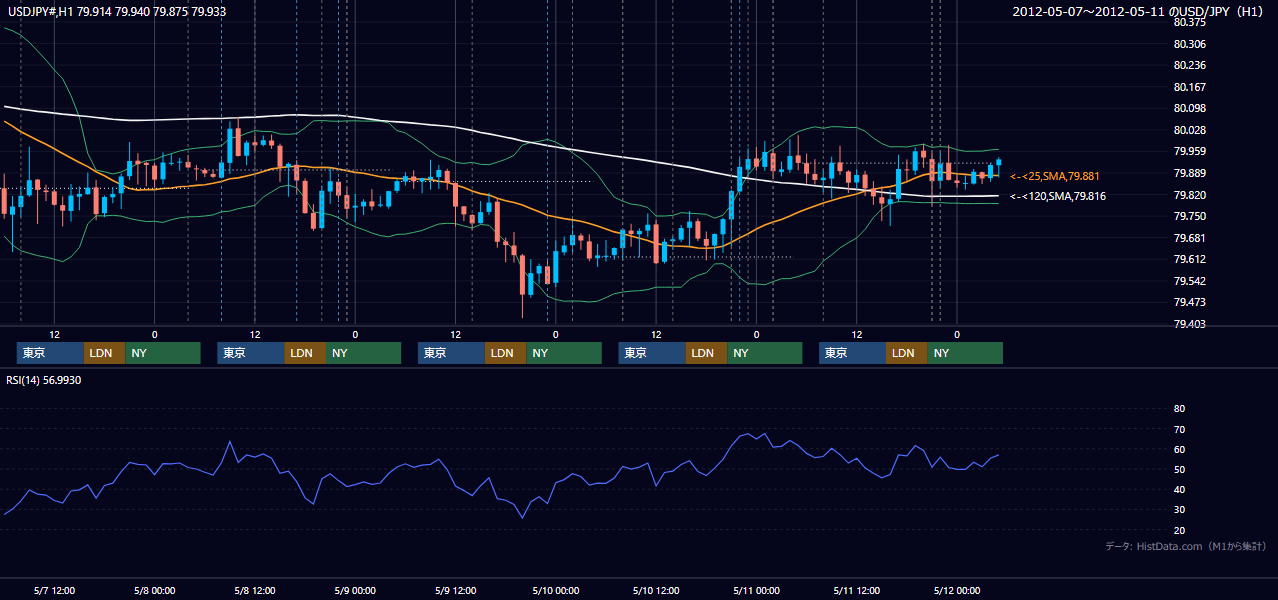Image resolution: width=1278 pixels, height=600 pixels.
Task: Select the 5/10 12:00 date label
Action: 655,590
